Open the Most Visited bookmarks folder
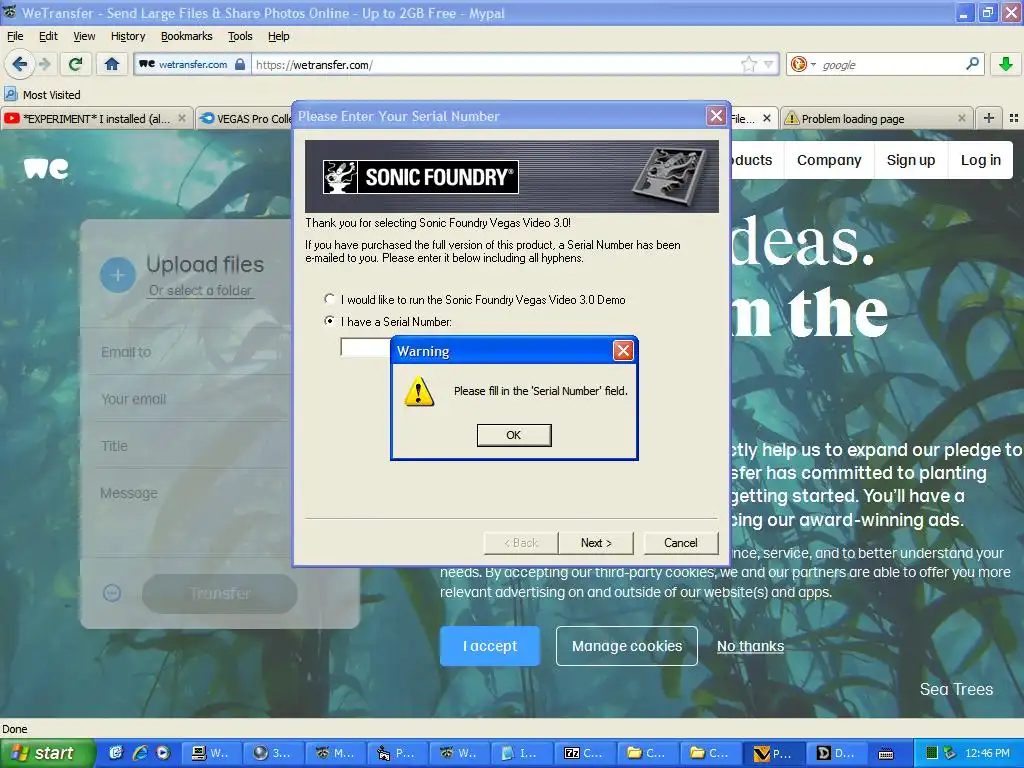 pyautogui.click(x=43, y=95)
